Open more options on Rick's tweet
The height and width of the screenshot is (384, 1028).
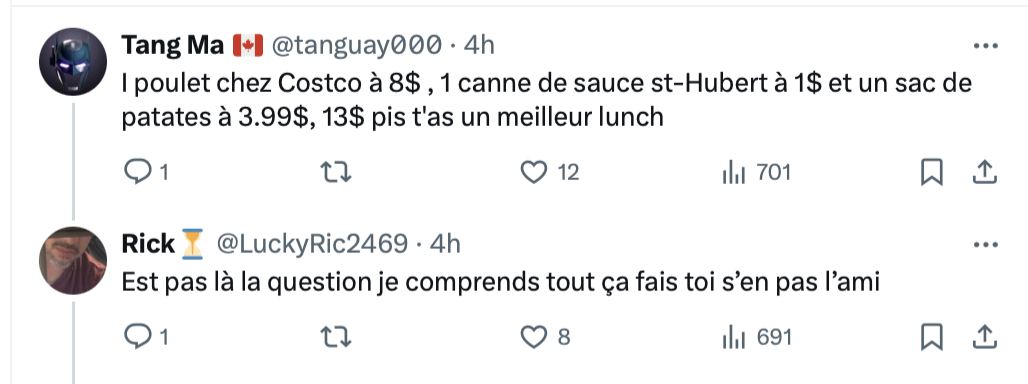click(x=985, y=245)
